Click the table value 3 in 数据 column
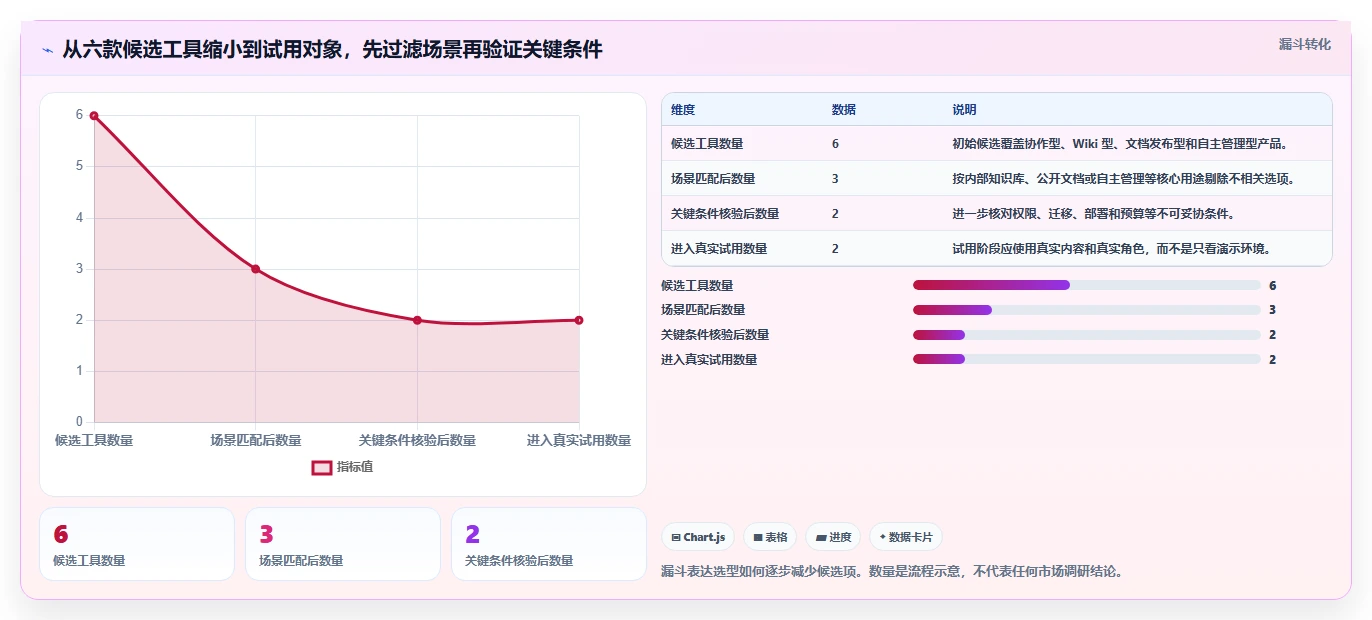 pos(835,179)
